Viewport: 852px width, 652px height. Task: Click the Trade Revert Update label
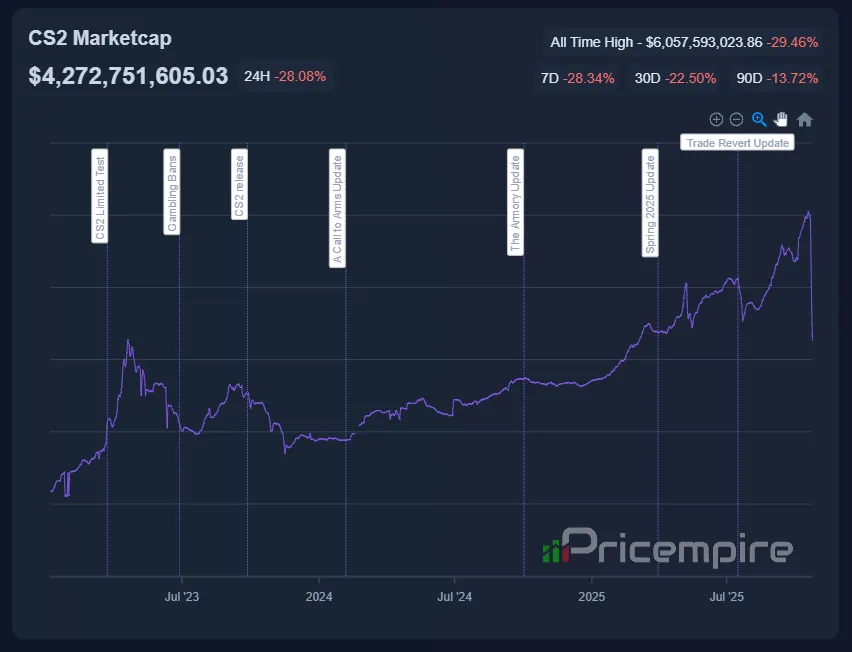pyautogui.click(x=737, y=143)
